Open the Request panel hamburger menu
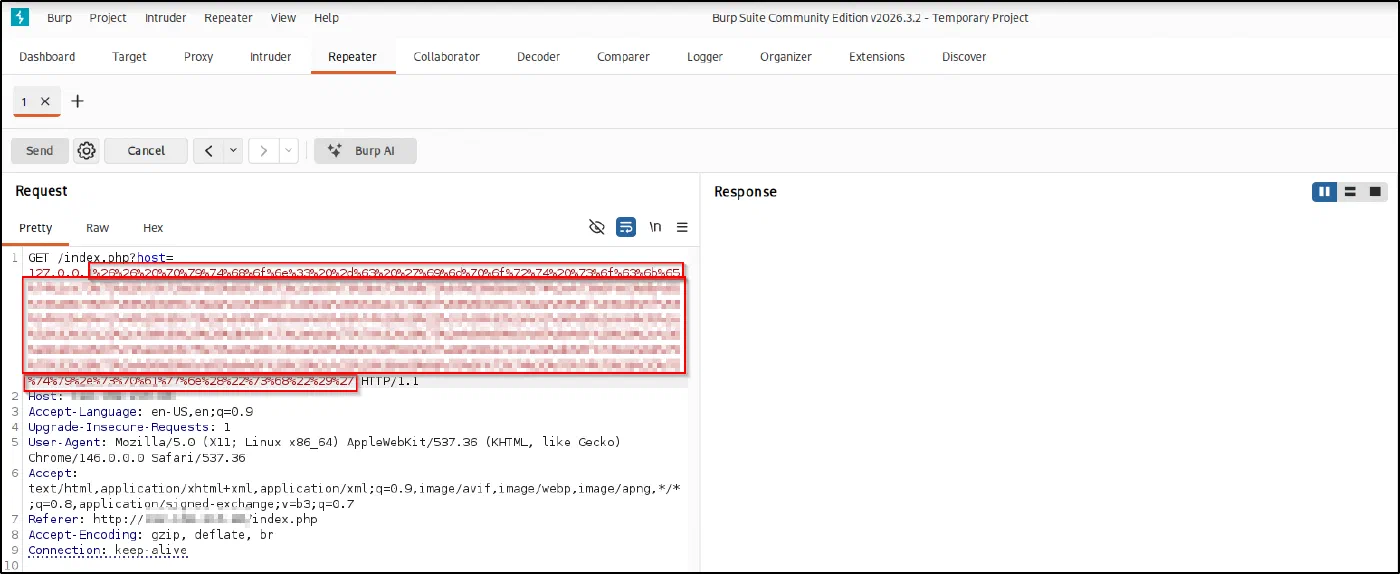The height and width of the screenshot is (574, 1400). pos(682,227)
